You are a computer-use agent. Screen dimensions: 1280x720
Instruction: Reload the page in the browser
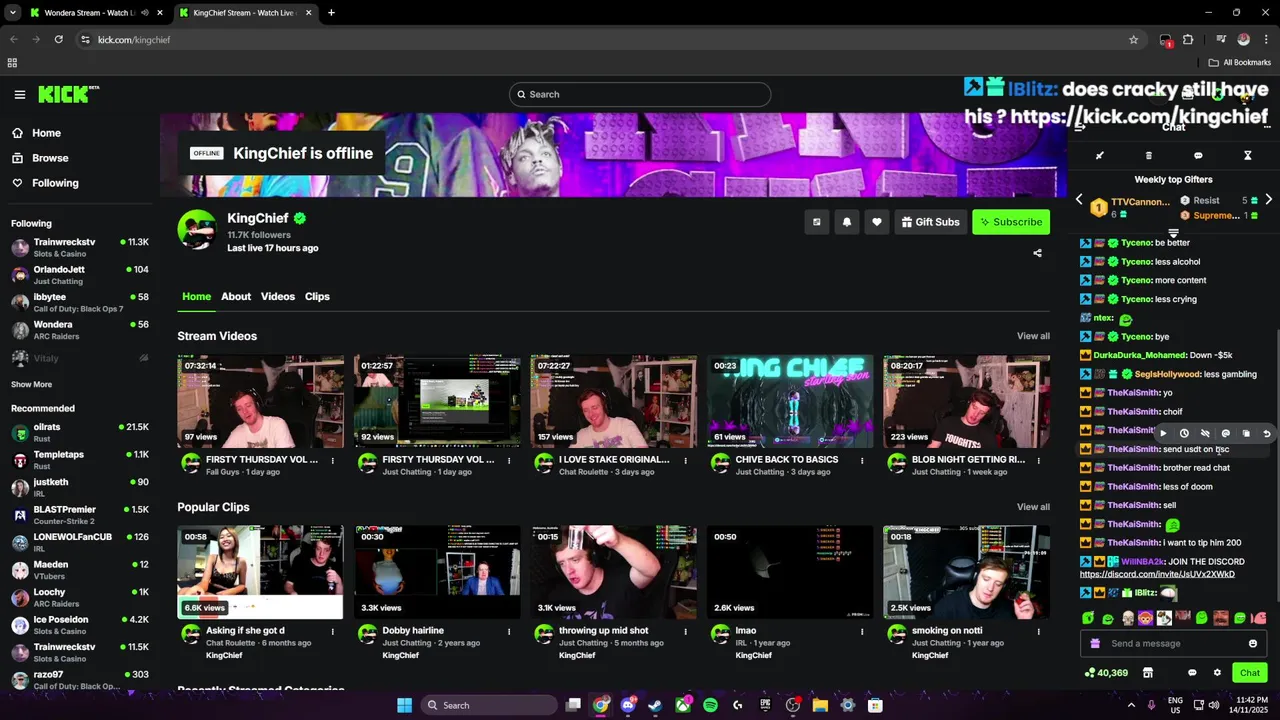pos(59,40)
